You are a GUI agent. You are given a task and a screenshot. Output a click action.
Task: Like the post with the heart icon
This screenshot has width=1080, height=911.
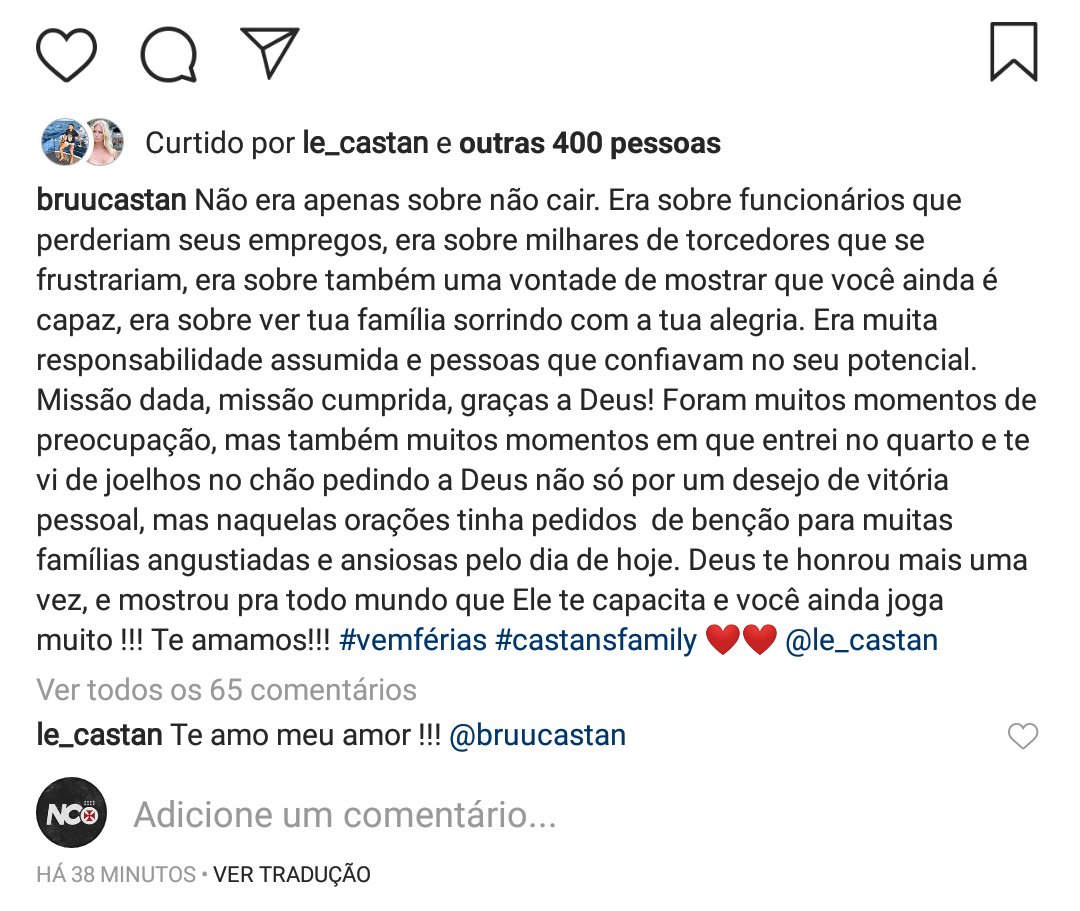(x=67, y=55)
